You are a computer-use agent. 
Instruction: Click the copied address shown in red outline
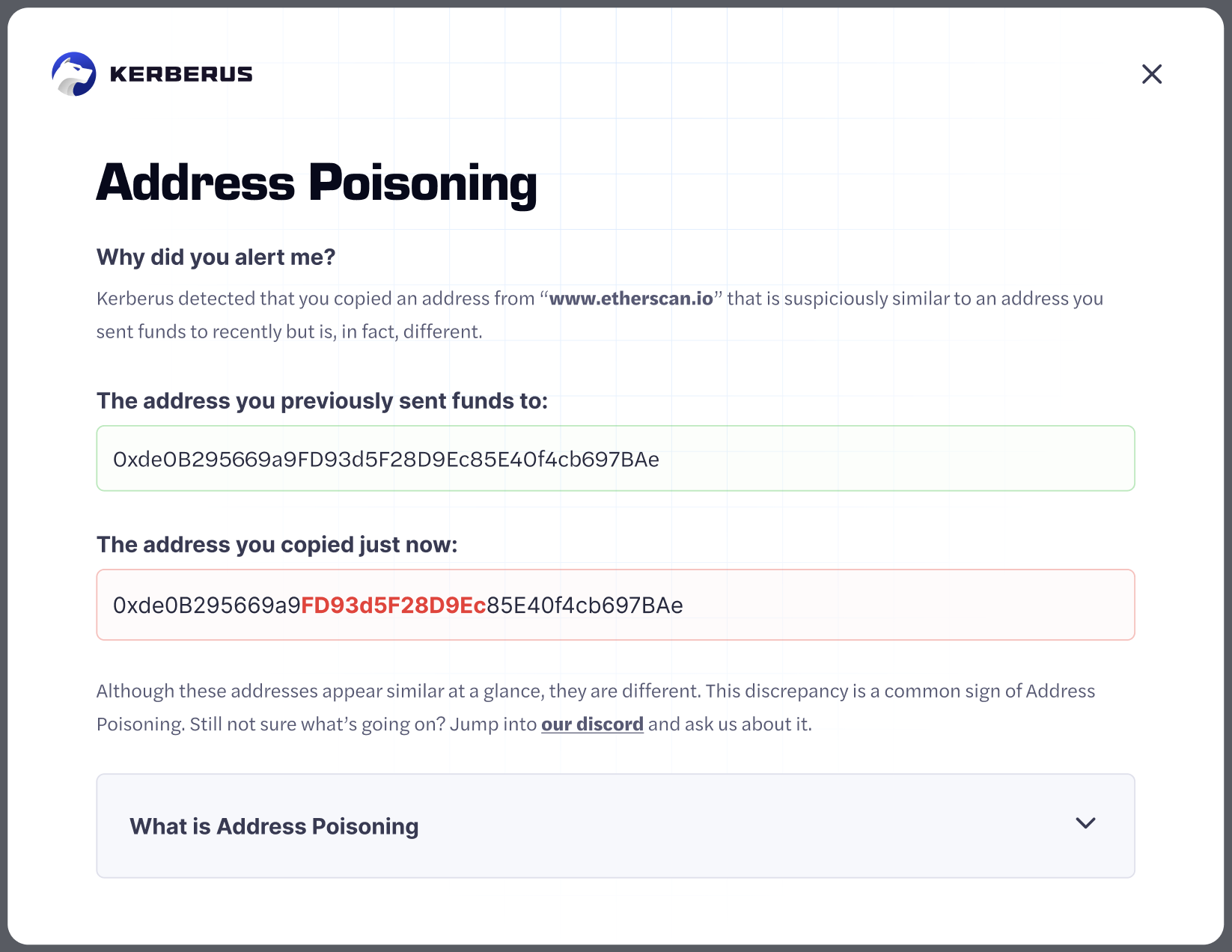click(x=615, y=605)
